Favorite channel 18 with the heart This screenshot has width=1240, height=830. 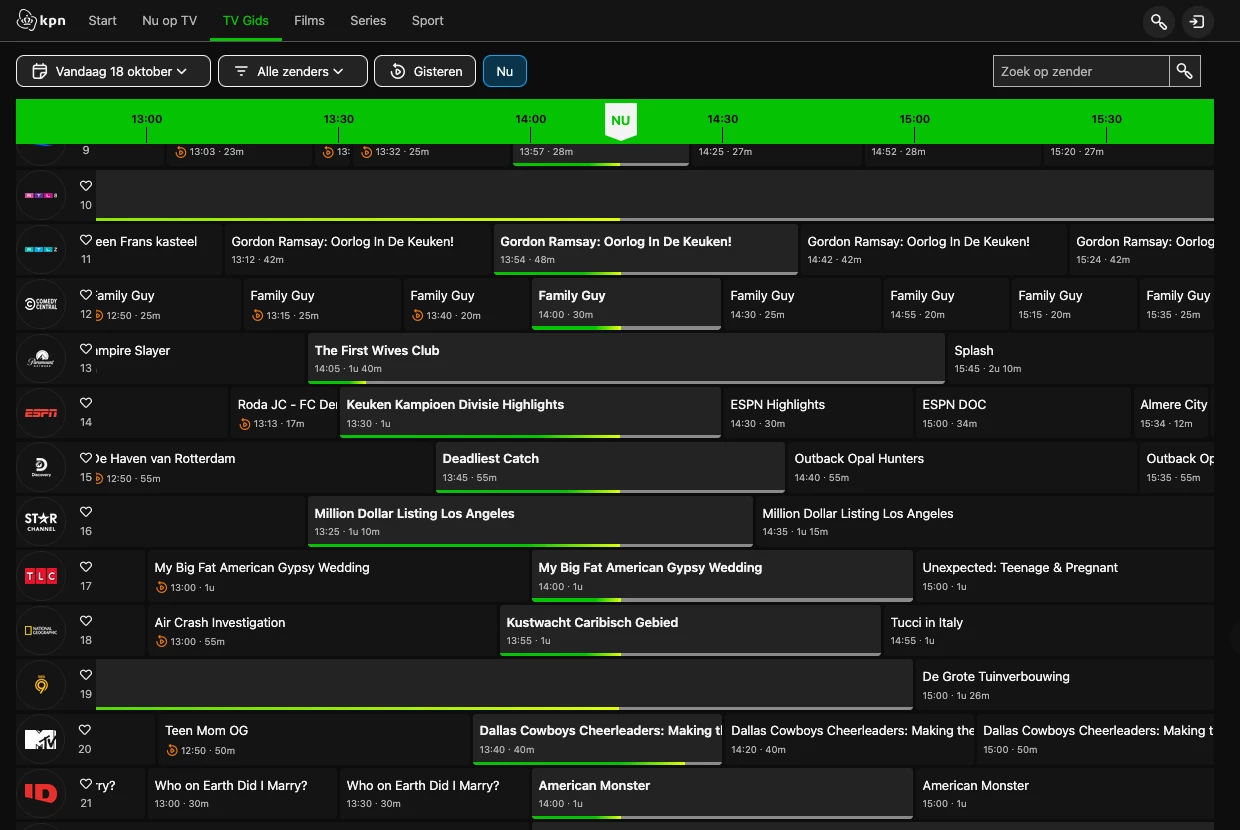[x=86, y=621]
